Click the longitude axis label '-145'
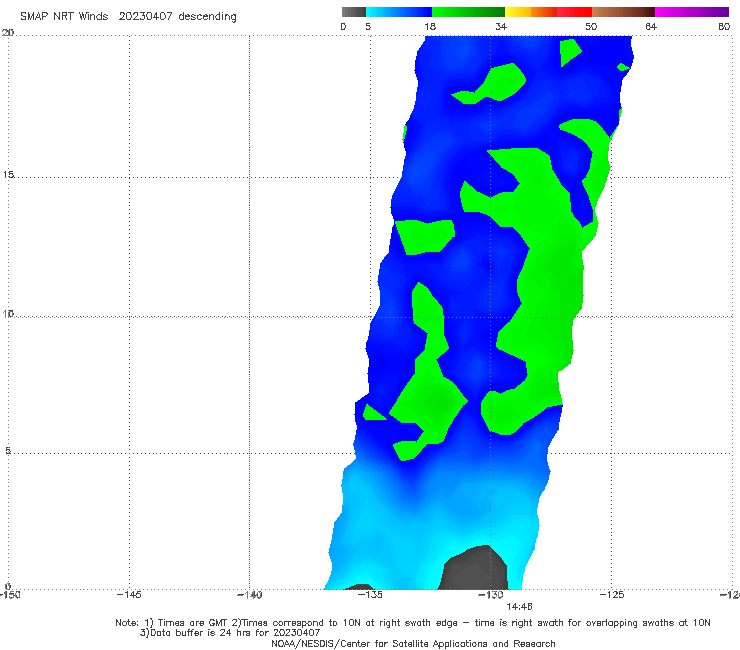Viewport: 740px width, 650px height. (129, 595)
